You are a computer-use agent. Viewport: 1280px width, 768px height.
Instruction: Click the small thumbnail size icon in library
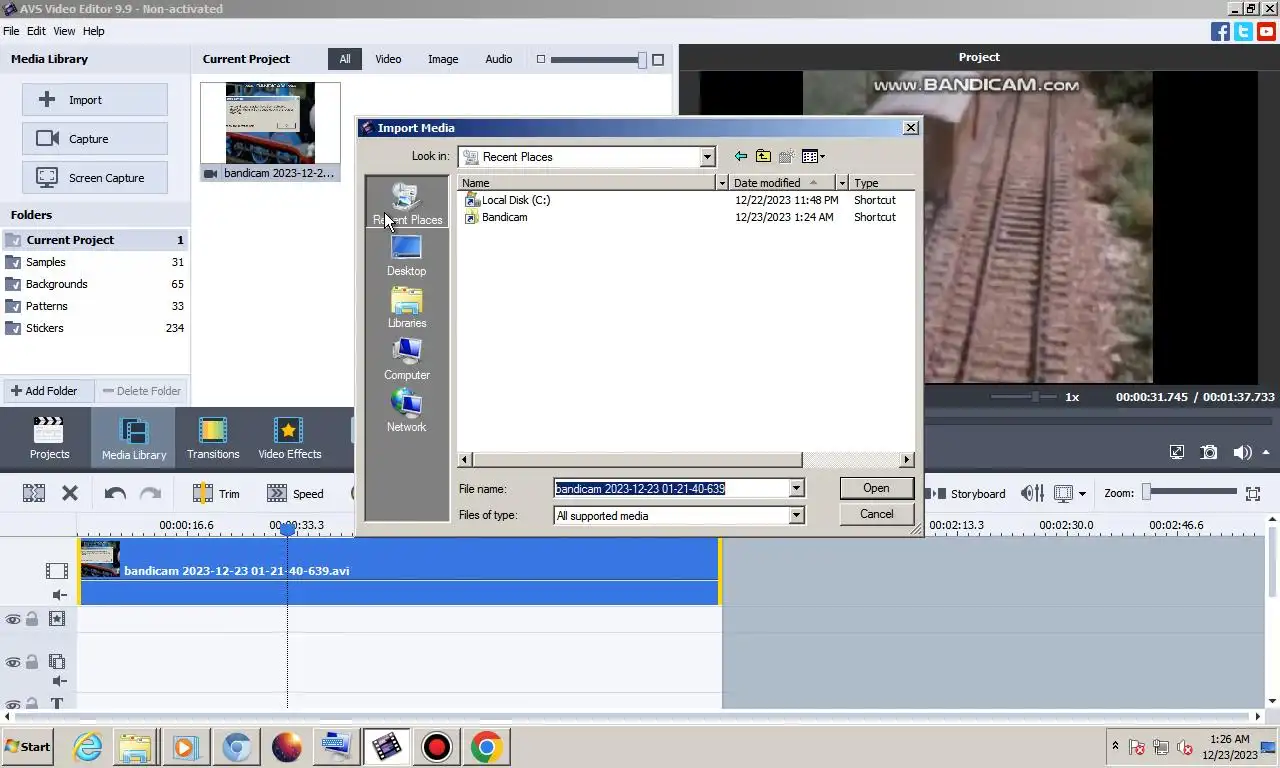(541, 59)
